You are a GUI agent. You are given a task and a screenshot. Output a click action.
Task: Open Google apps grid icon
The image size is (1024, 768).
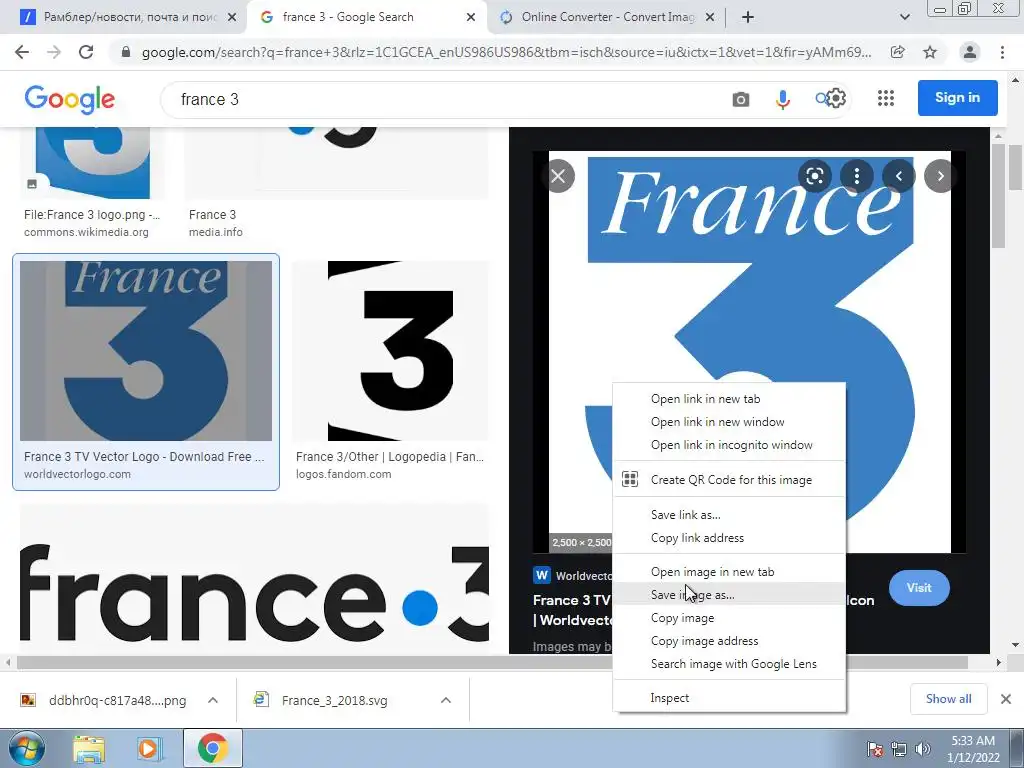pyautogui.click(x=886, y=98)
